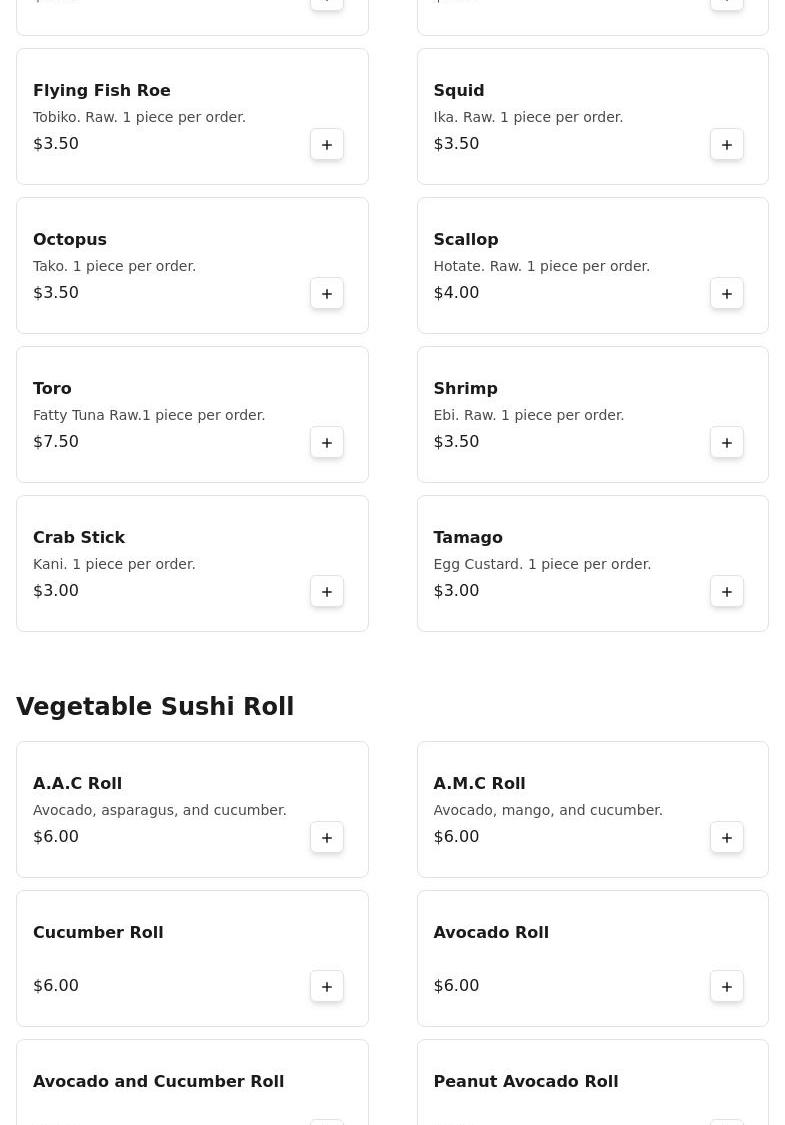Add Octopus sushi to cart
This screenshot has height=1125, width=785.
(x=327, y=294)
